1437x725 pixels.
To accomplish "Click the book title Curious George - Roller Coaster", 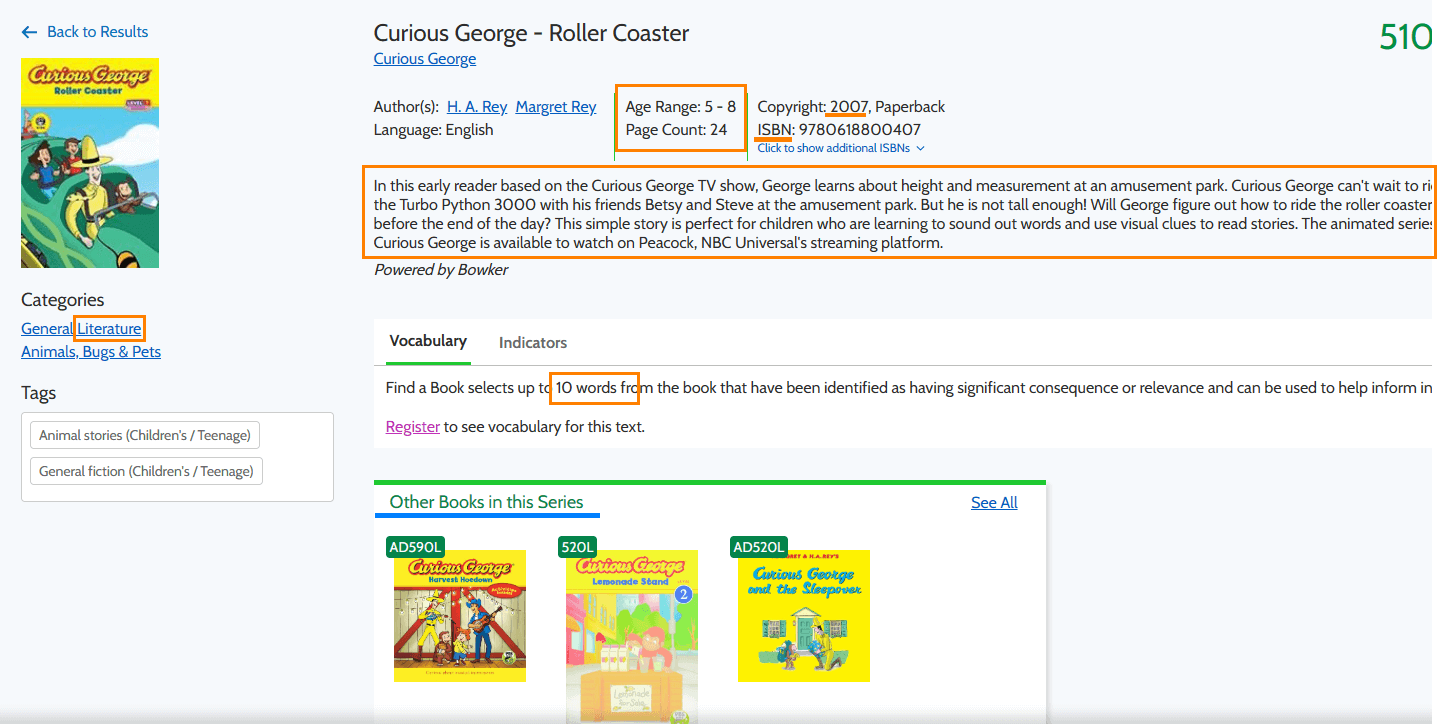I will (531, 33).
